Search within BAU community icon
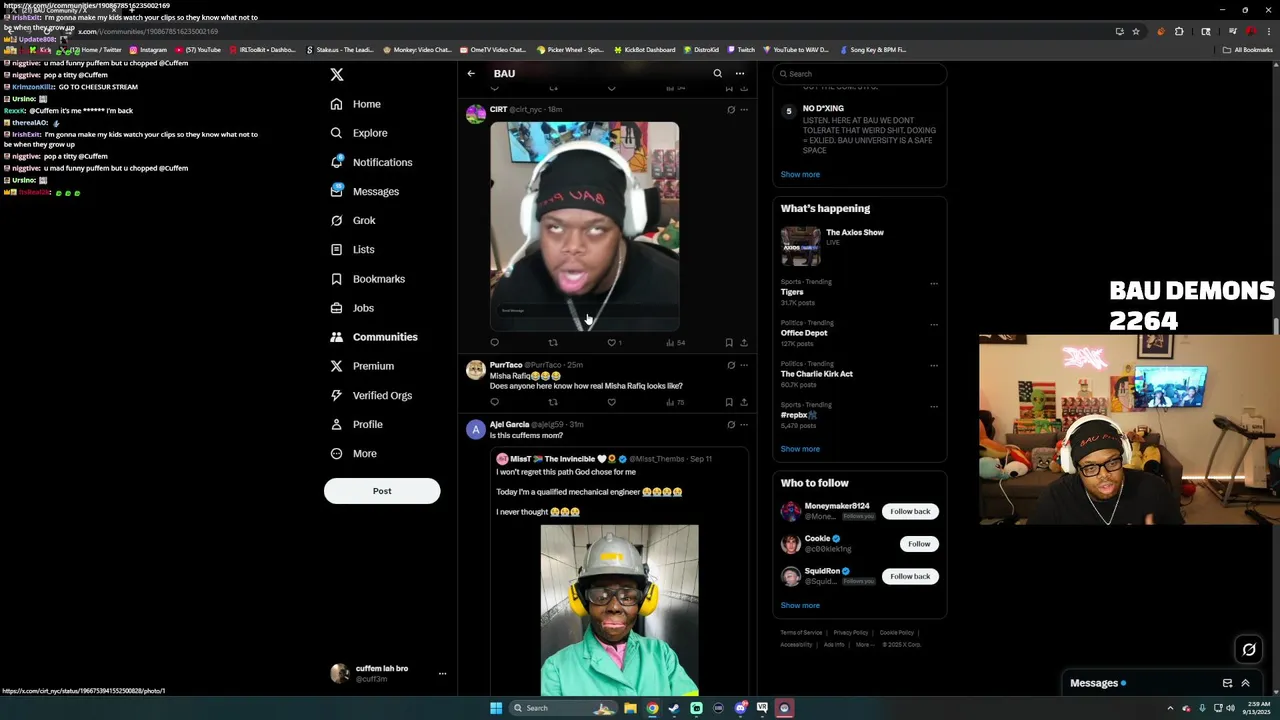 click(x=717, y=74)
